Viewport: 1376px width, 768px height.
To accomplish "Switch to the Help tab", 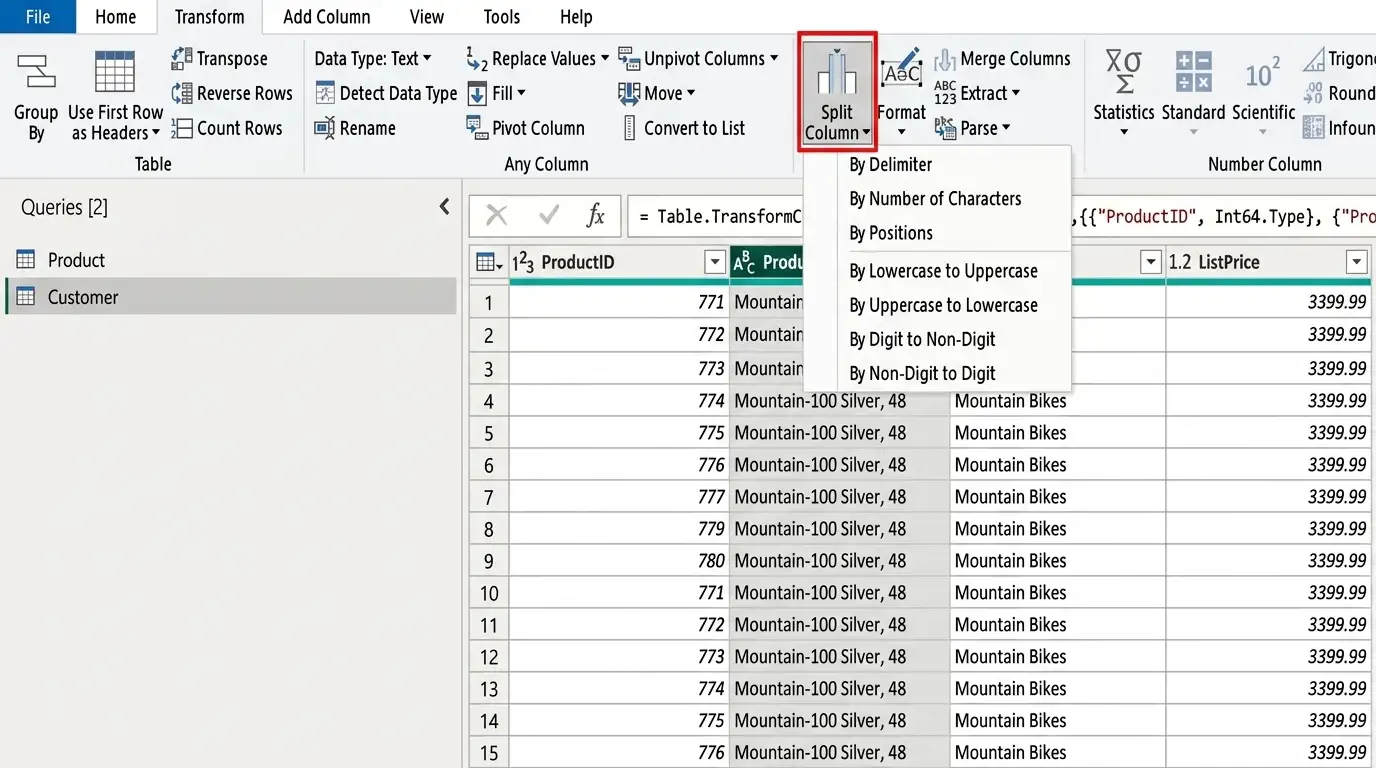I will coord(576,17).
